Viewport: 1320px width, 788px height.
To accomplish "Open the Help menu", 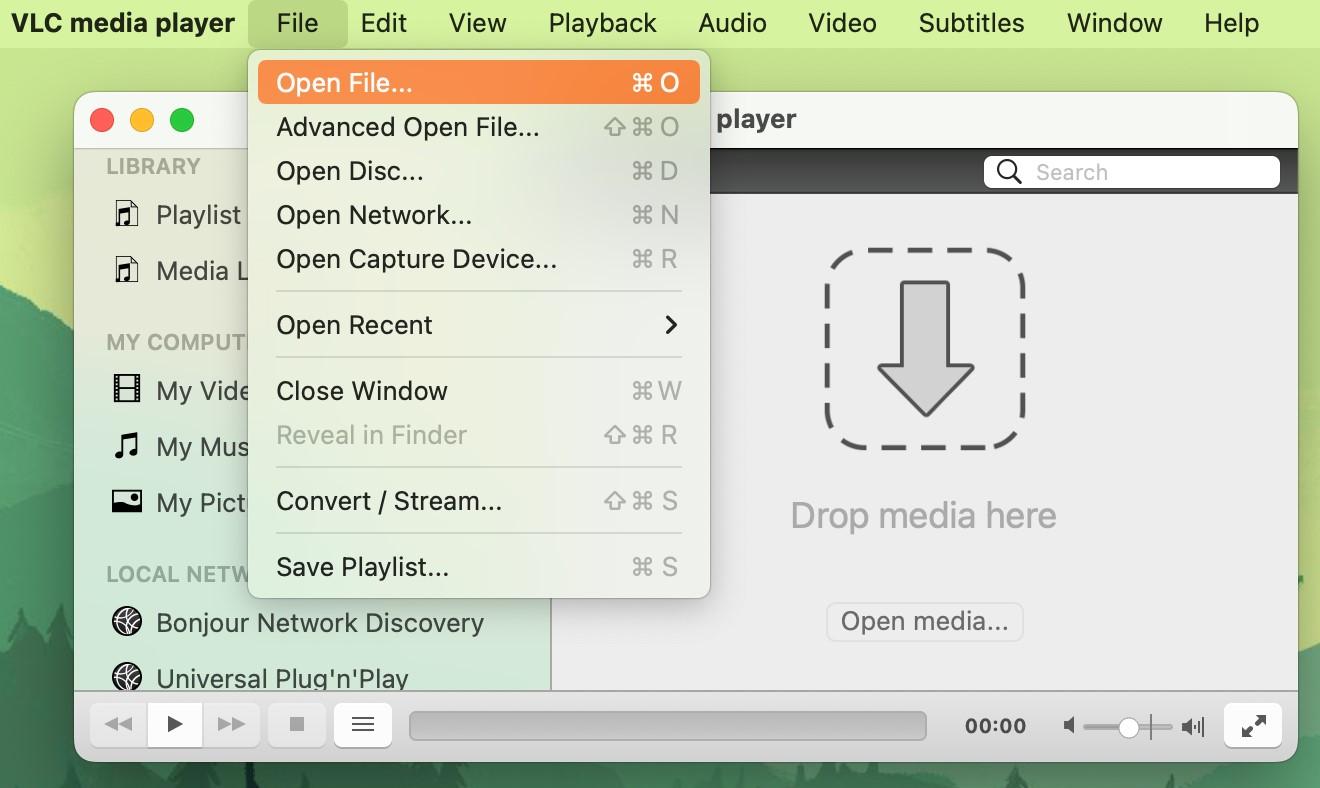I will click(1231, 23).
